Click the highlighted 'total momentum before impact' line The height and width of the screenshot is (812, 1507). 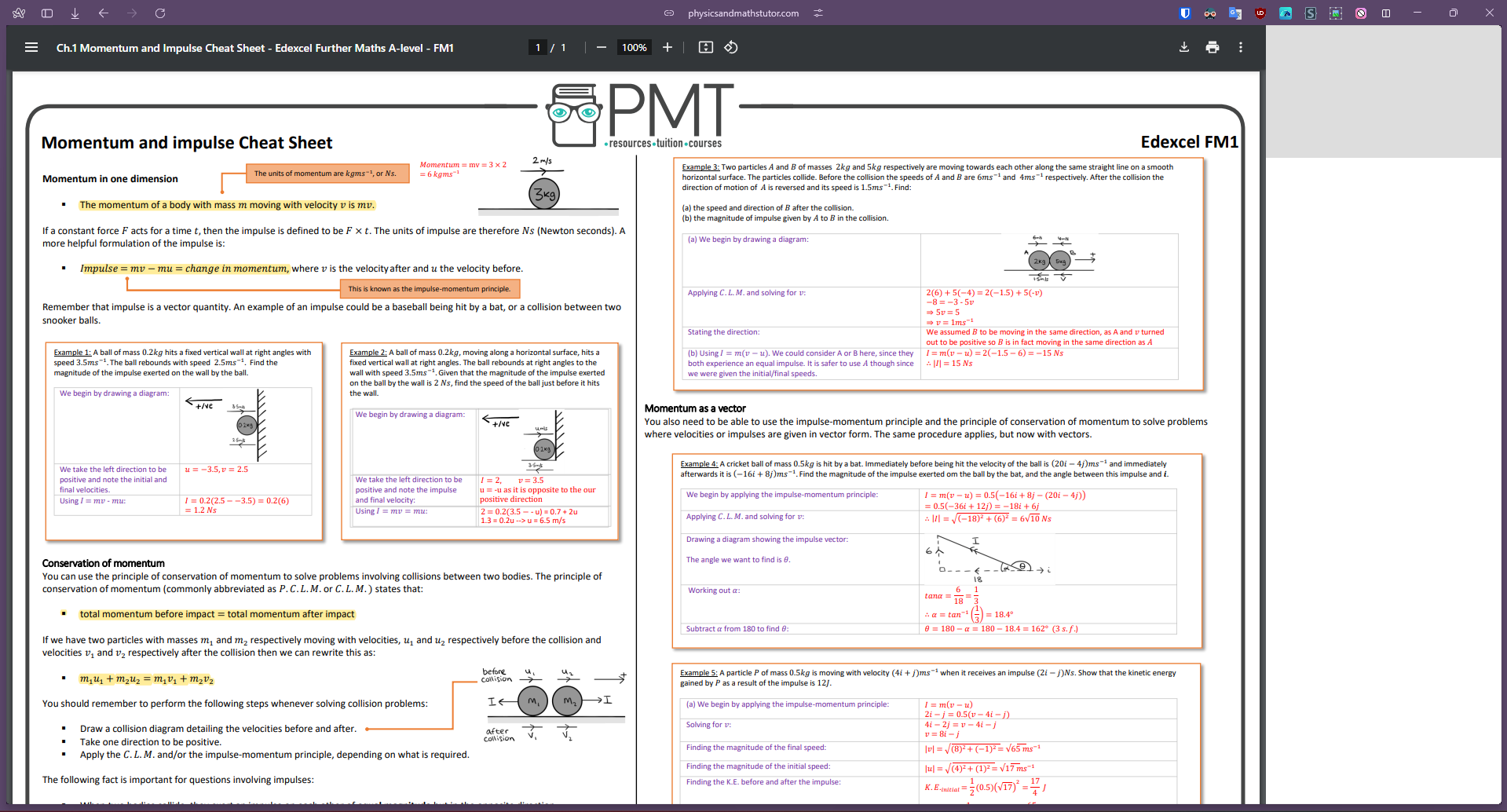click(x=217, y=614)
